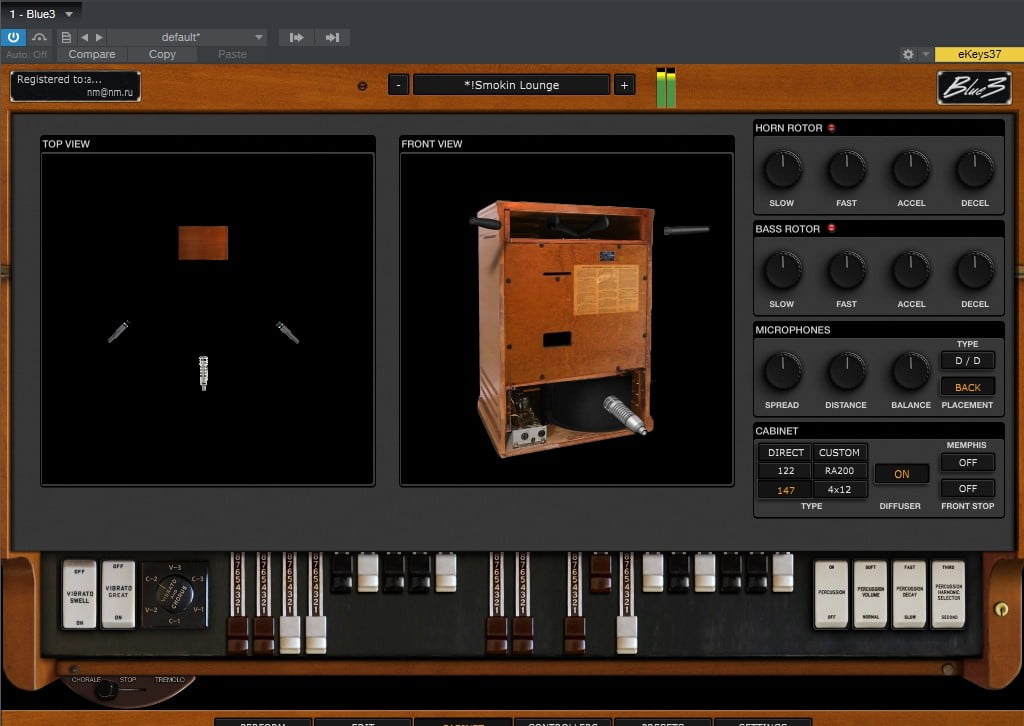Click the arrow-then-bar routing icon
Screen dimensions: 1024x726
[x=332, y=37]
